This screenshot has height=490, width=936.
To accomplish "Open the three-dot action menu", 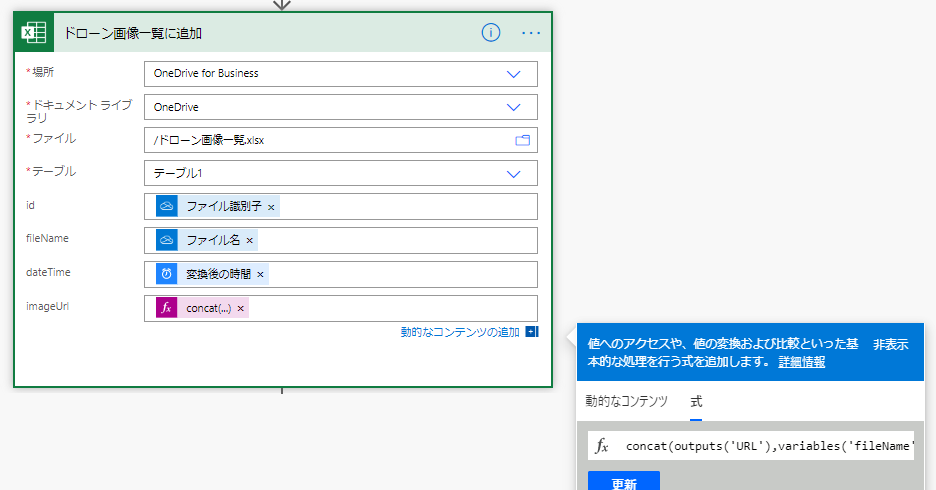I will [x=531, y=33].
